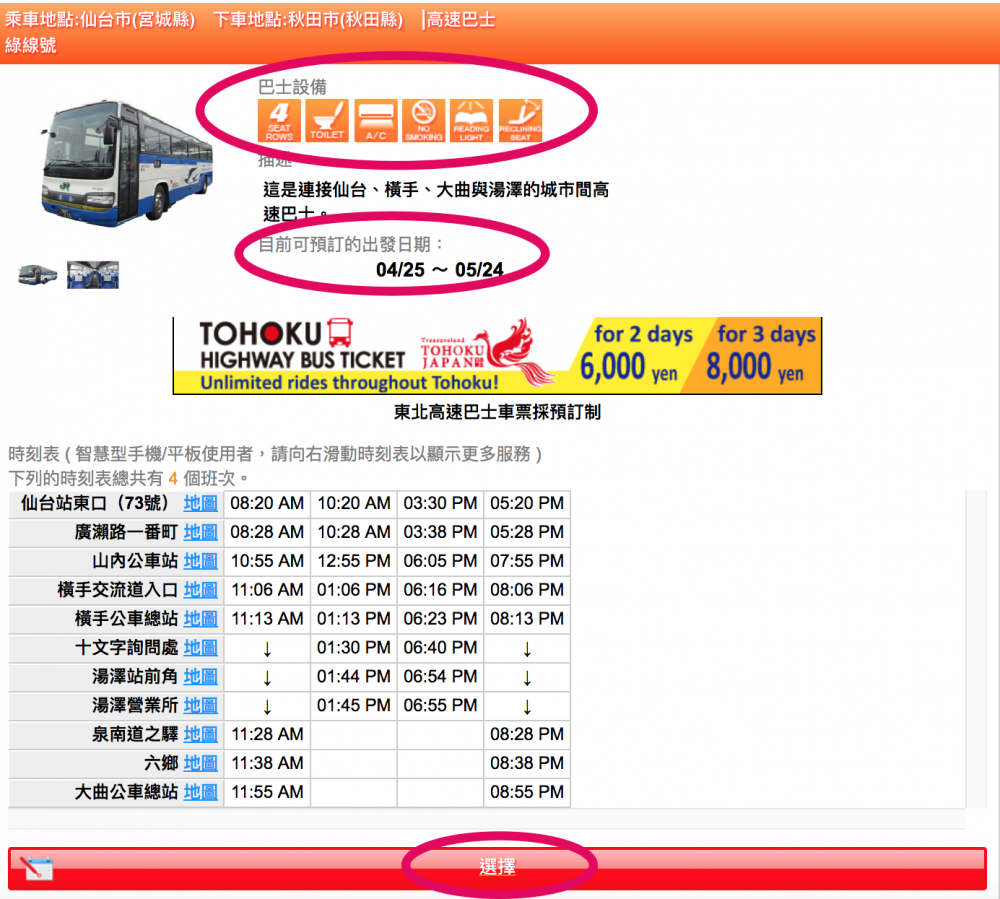1000x899 pixels.
Task: Click the red 選擇 button
Action: [x=497, y=868]
